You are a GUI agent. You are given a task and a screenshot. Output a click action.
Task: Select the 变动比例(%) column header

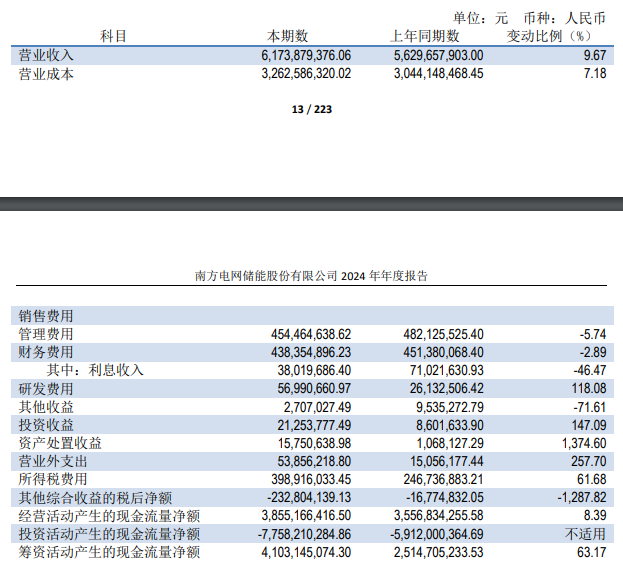tap(549, 36)
